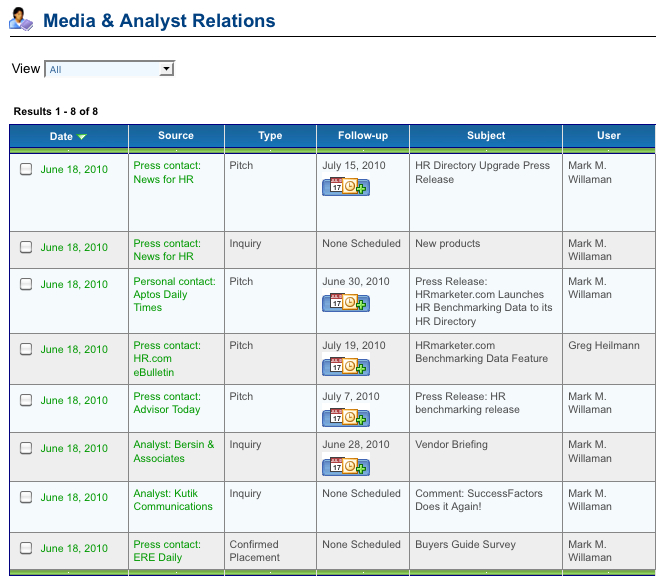
Task: Open Press contact: Advisor Today link
Action: pyautogui.click(x=167, y=403)
